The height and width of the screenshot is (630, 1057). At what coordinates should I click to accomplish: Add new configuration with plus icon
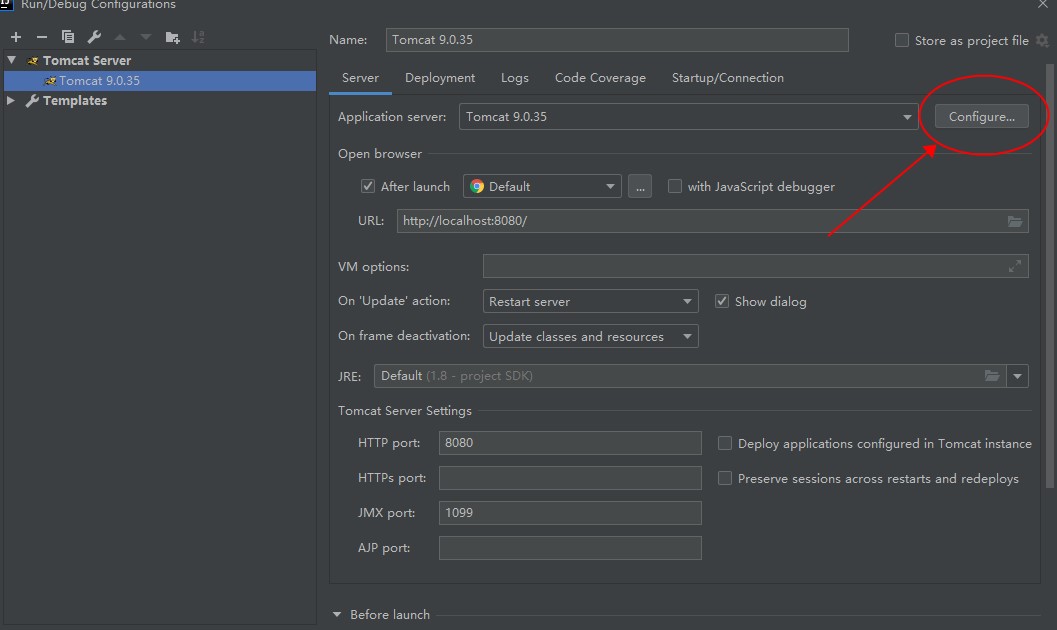tap(16, 37)
